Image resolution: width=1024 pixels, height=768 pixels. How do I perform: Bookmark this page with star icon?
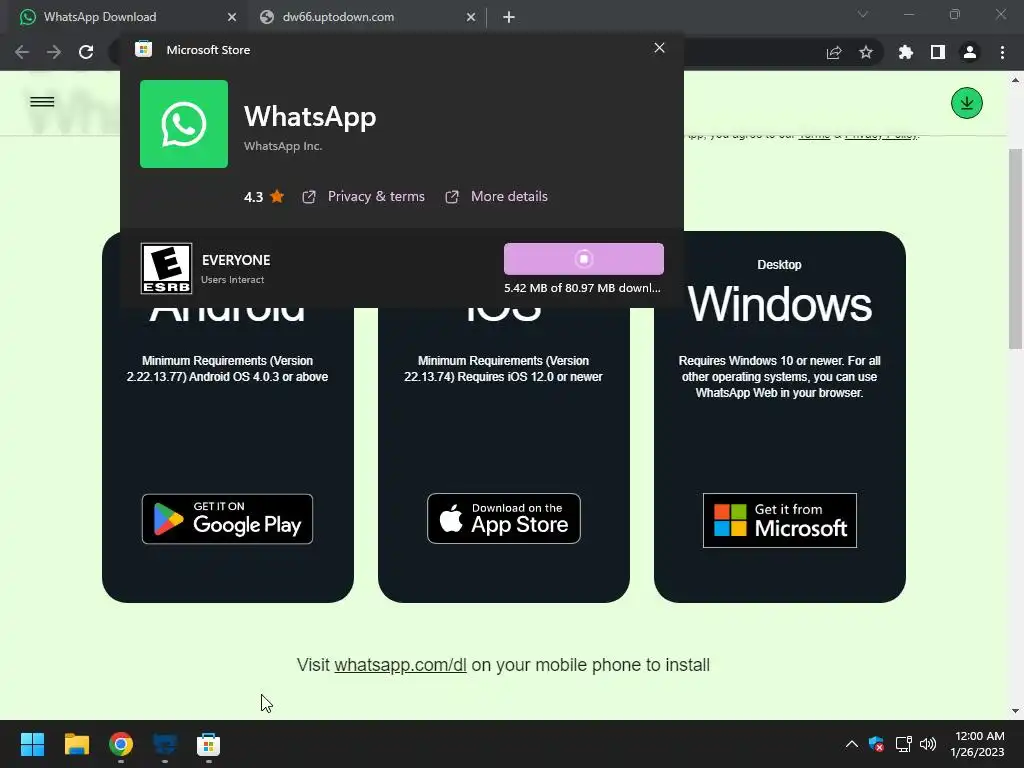(866, 52)
